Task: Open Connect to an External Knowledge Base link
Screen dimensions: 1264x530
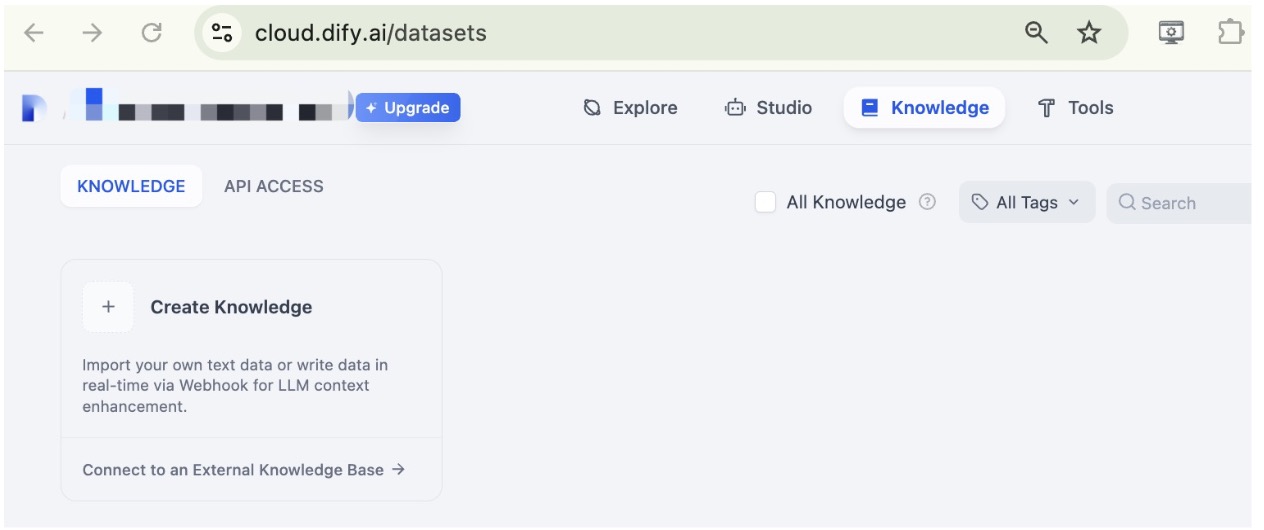Action: [x=243, y=470]
